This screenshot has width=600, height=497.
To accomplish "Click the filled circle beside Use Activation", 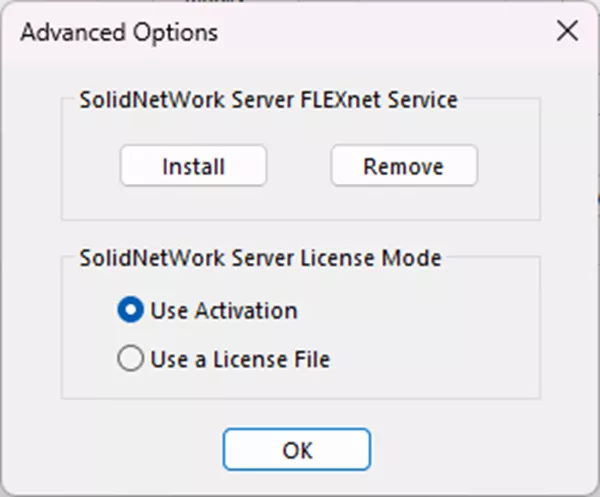I will 130,311.
